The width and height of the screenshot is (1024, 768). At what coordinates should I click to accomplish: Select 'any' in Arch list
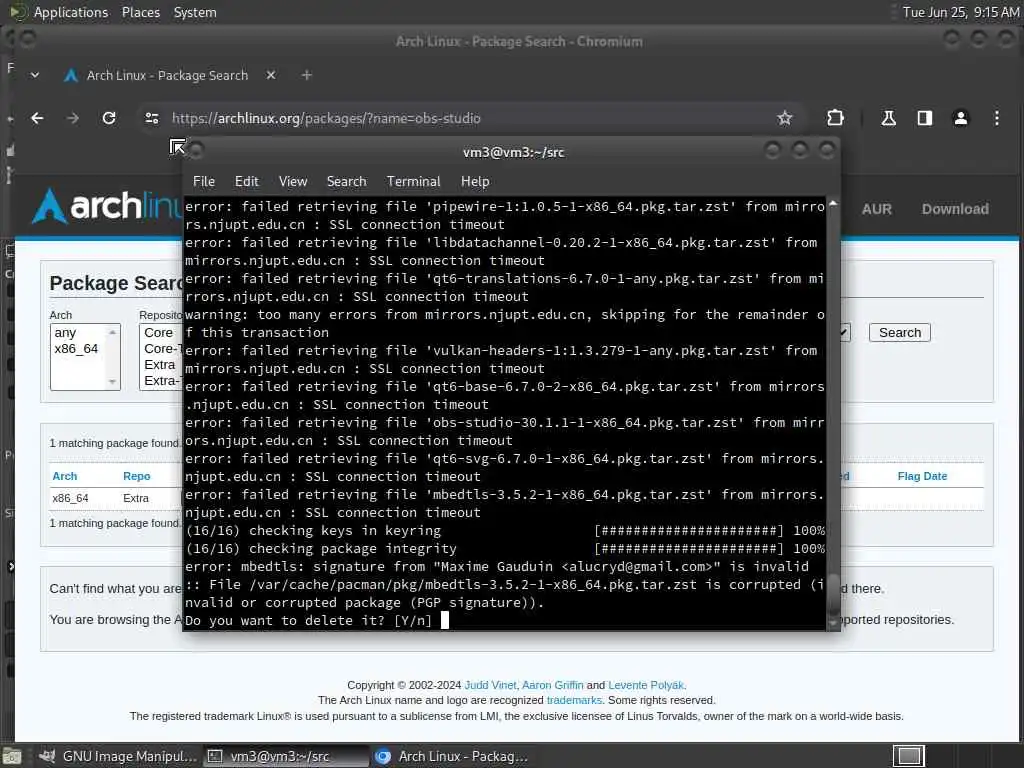(x=65, y=332)
